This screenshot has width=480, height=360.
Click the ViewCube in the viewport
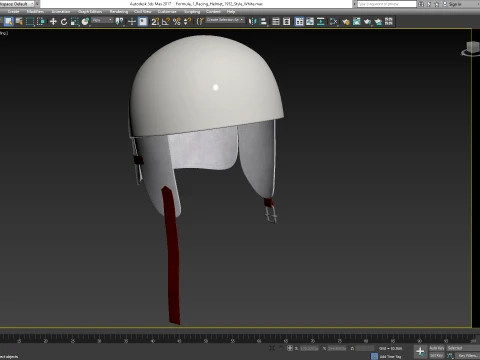click(471, 49)
